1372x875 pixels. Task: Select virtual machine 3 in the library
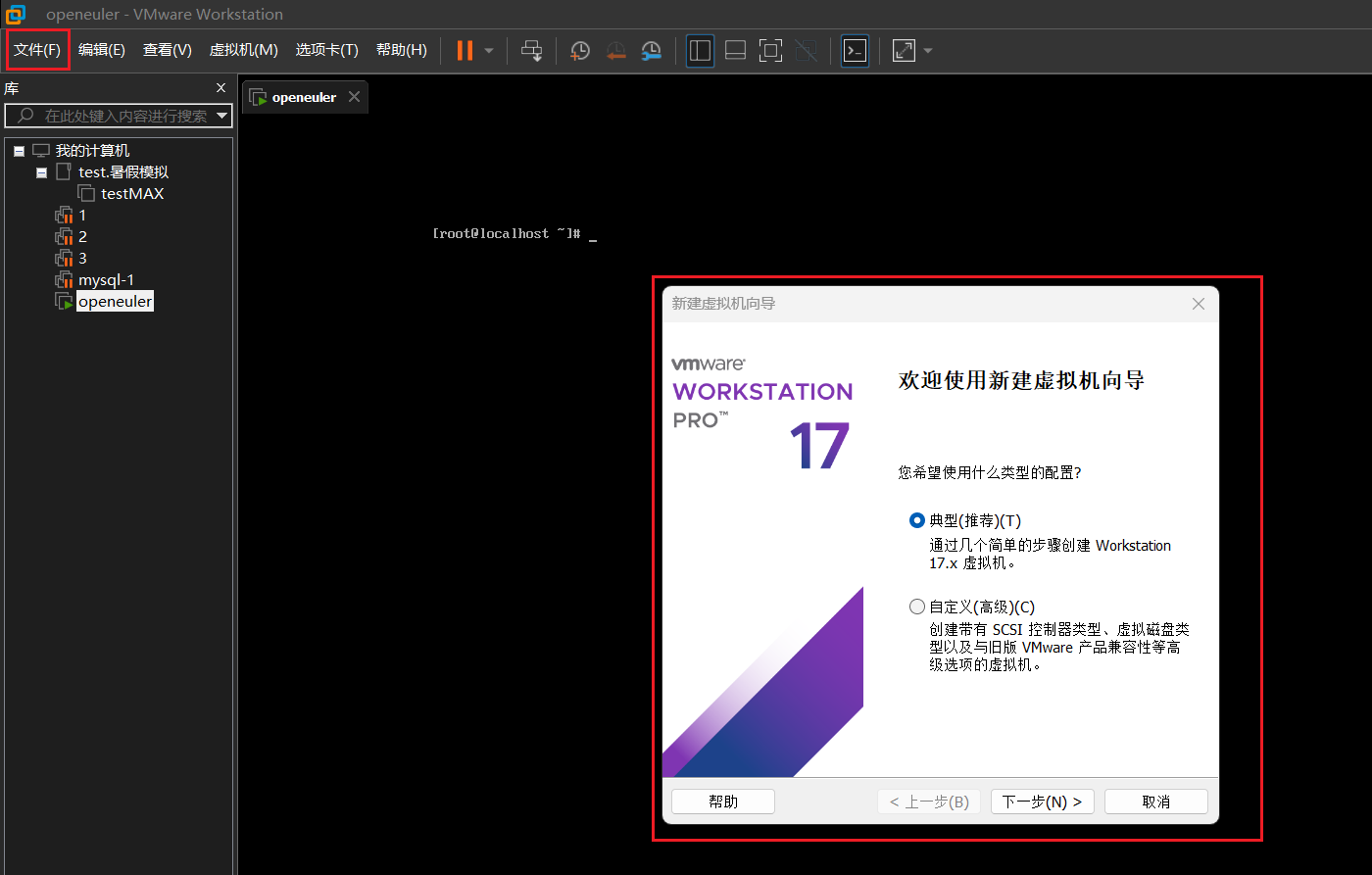[x=82, y=259]
